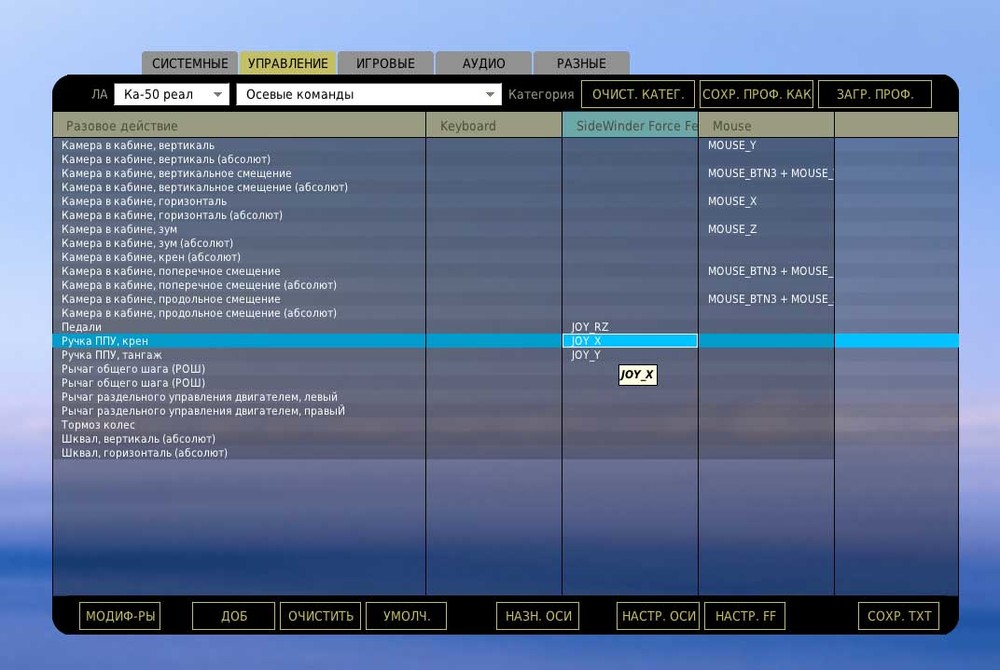Open the МОДИФ-РЫ modifiers button
Screen dimensions: 1000x670
tap(120, 616)
